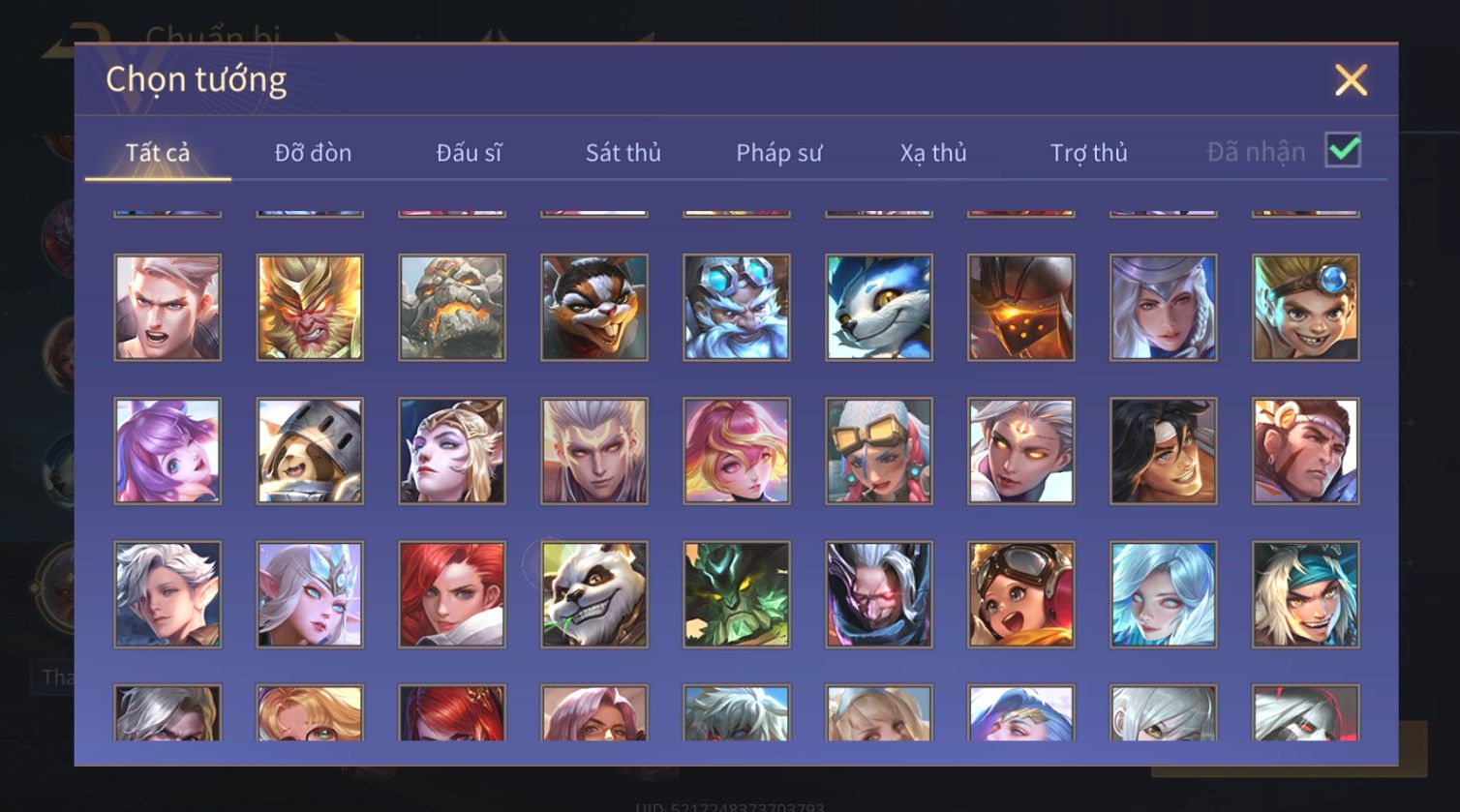The width and height of the screenshot is (1460, 812).
Task: Toggle the Đã nhận checkbox
Action: [1343, 150]
